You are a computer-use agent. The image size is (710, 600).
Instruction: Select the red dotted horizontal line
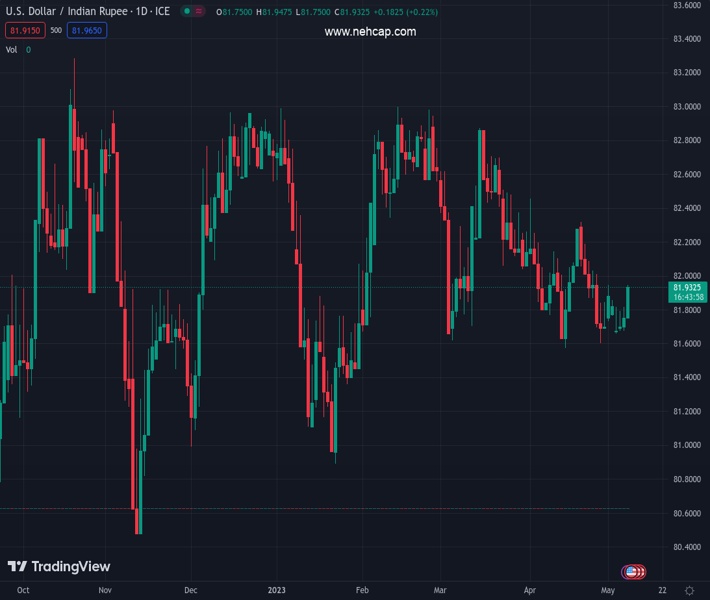[x=300, y=509]
